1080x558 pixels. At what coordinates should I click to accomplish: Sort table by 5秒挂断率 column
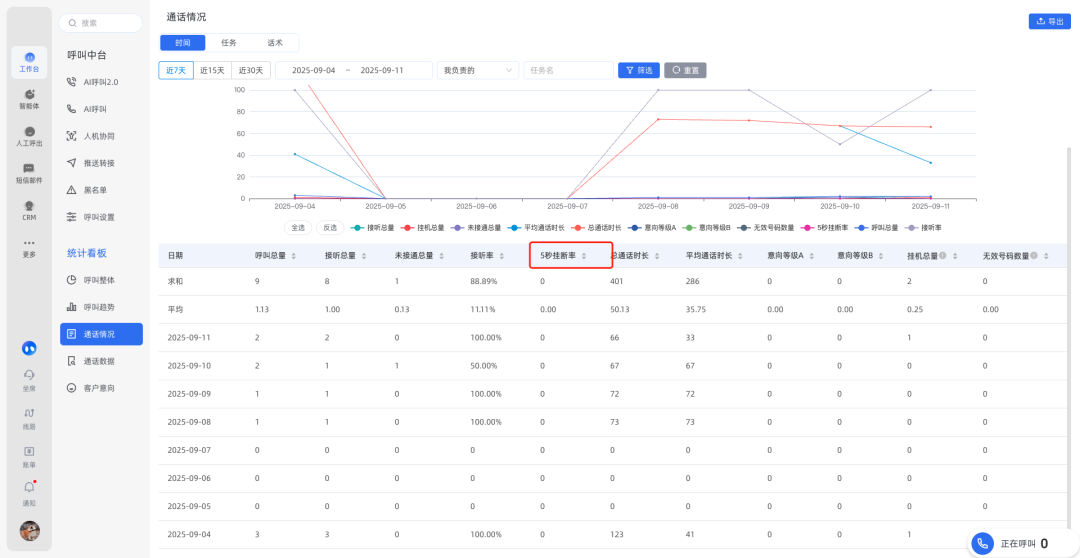coord(584,256)
